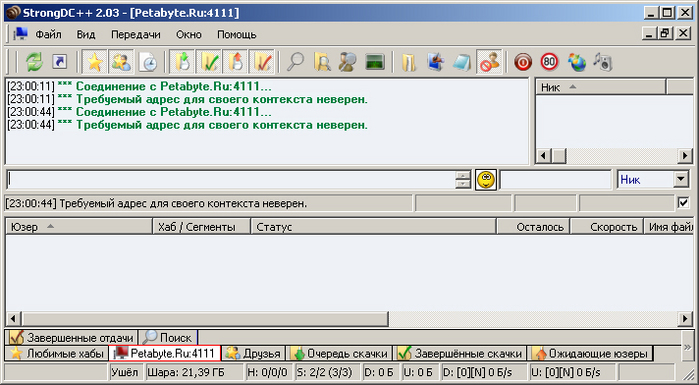Open Recent Hubs clock-page icon
699x385 pixels.
pos(148,62)
